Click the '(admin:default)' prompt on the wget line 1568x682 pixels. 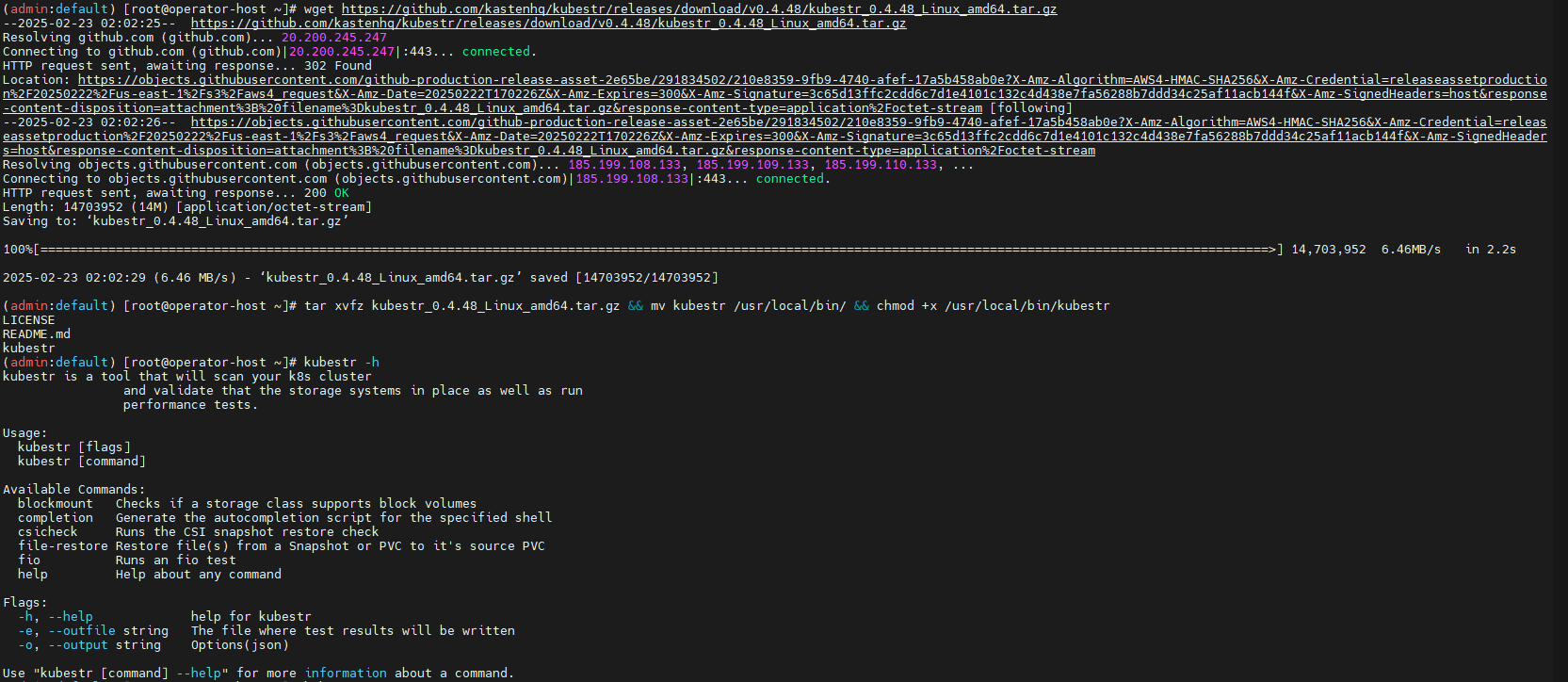pyautogui.click(x=59, y=9)
